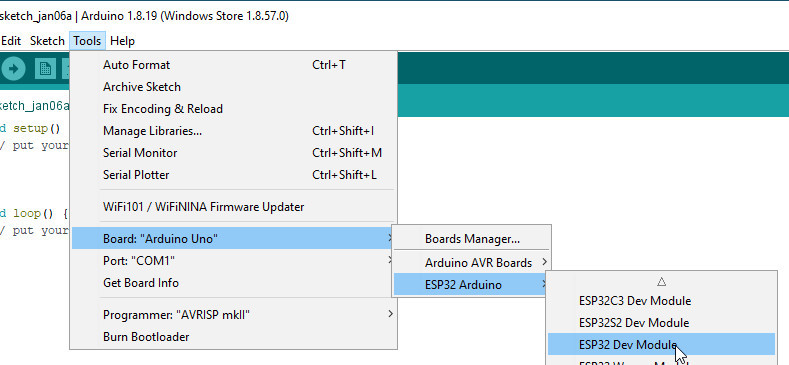Open WiFi101 / WiFiNINA Firmware Updater
The width and height of the screenshot is (789, 365).
233,207
